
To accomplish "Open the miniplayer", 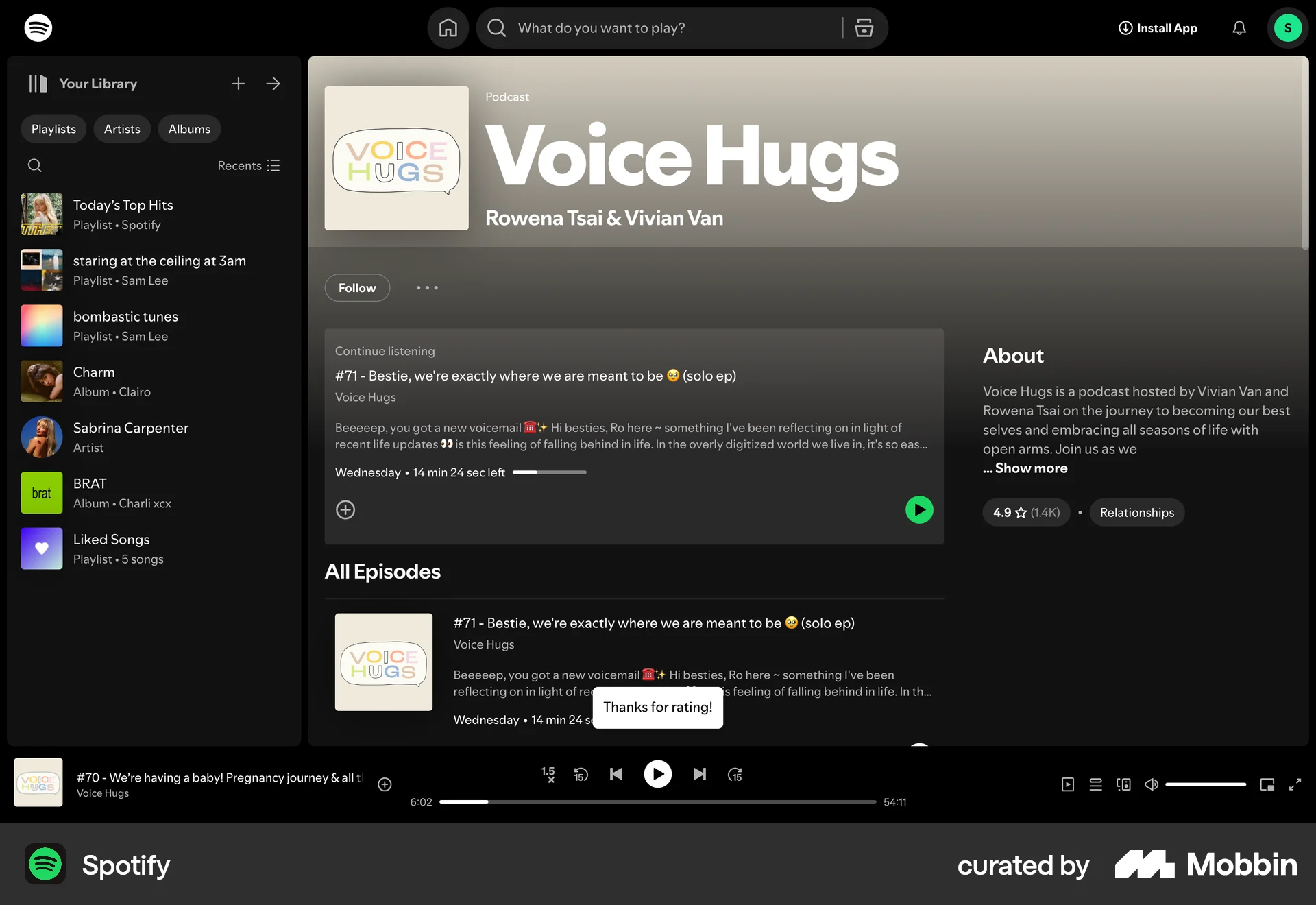I will point(1267,784).
